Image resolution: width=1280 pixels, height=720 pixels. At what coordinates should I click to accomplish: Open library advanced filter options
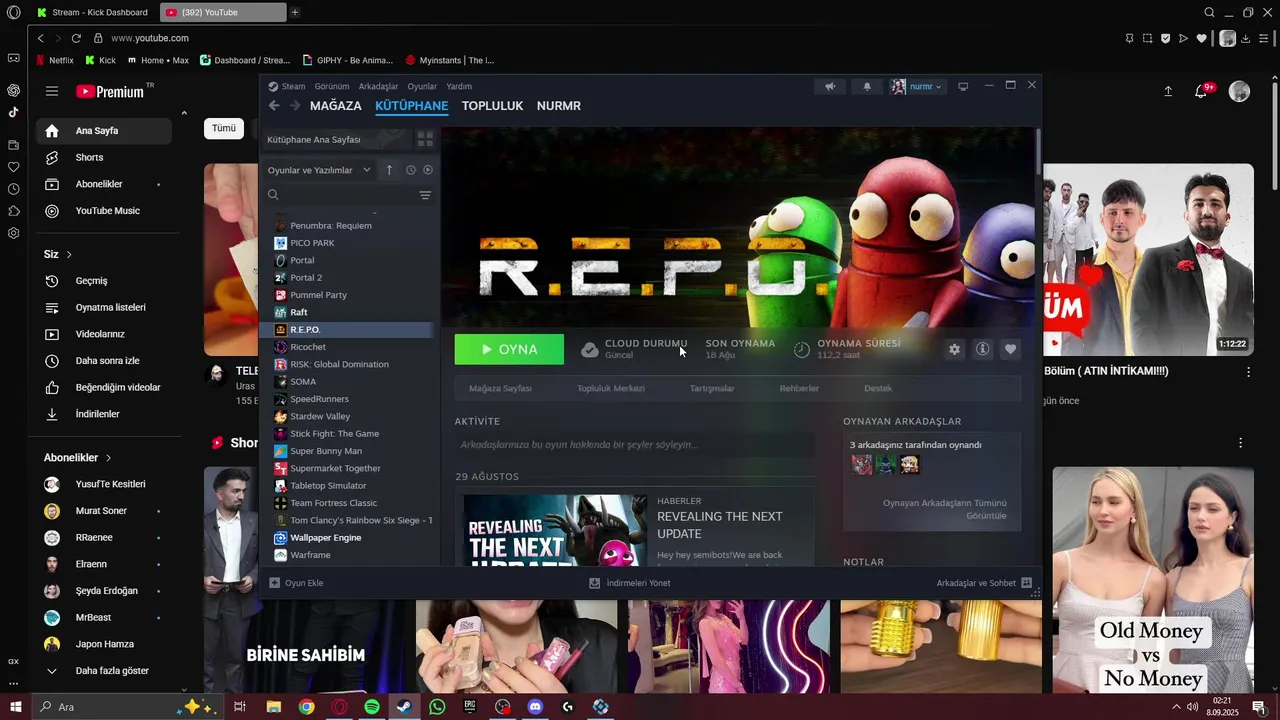coord(425,195)
